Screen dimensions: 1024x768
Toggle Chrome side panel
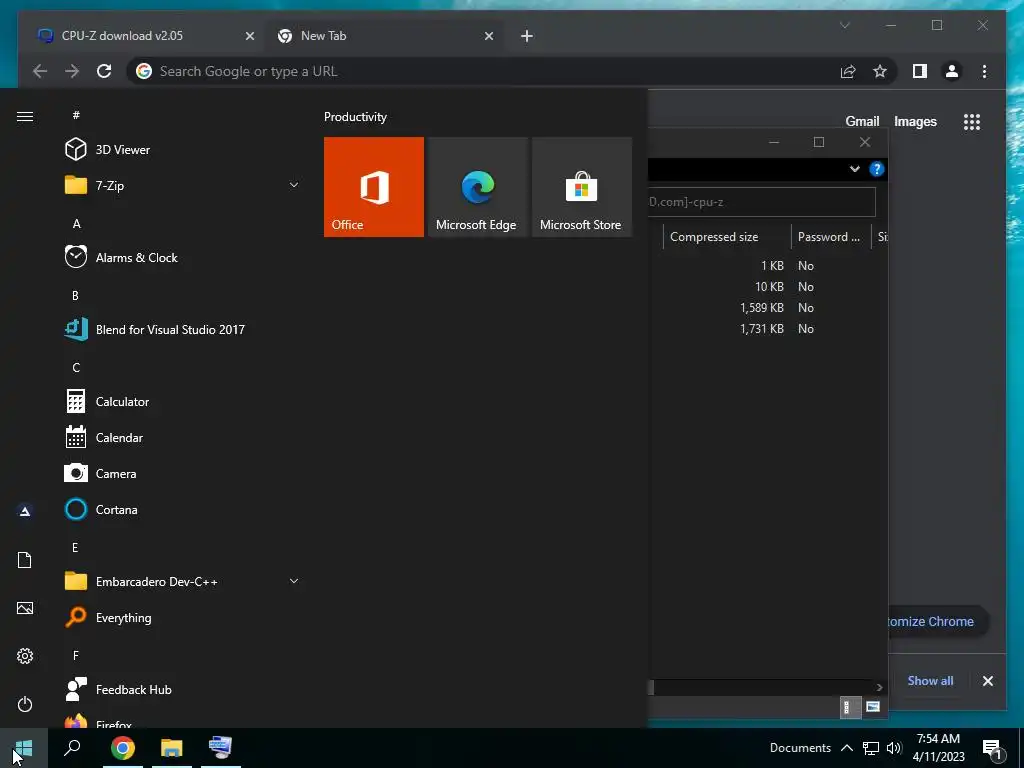(920, 71)
